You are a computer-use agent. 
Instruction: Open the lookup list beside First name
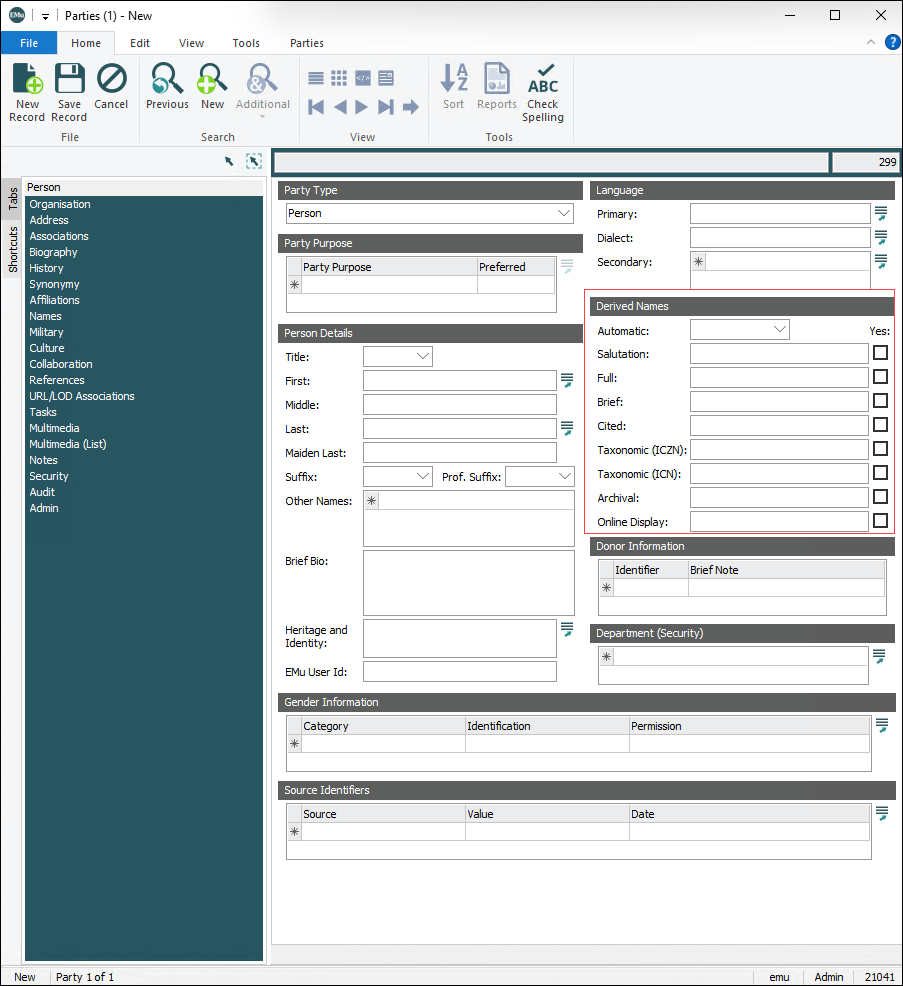point(567,380)
